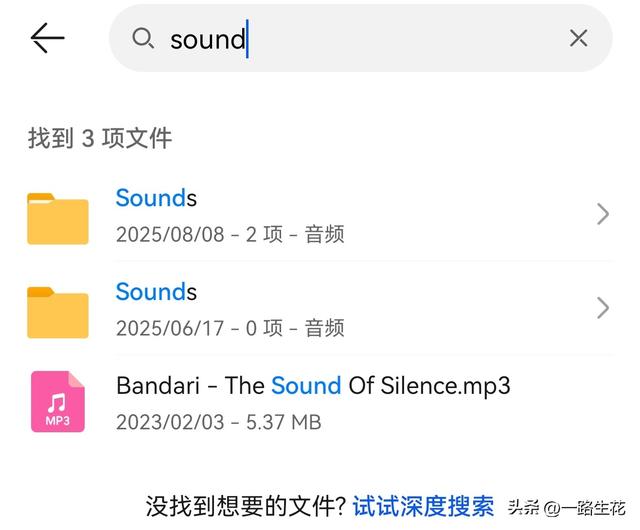Expand chevron for Sounds folder from 2025/08/08
The width and height of the screenshot is (640, 530).
pyautogui.click(x=602, y=214)
